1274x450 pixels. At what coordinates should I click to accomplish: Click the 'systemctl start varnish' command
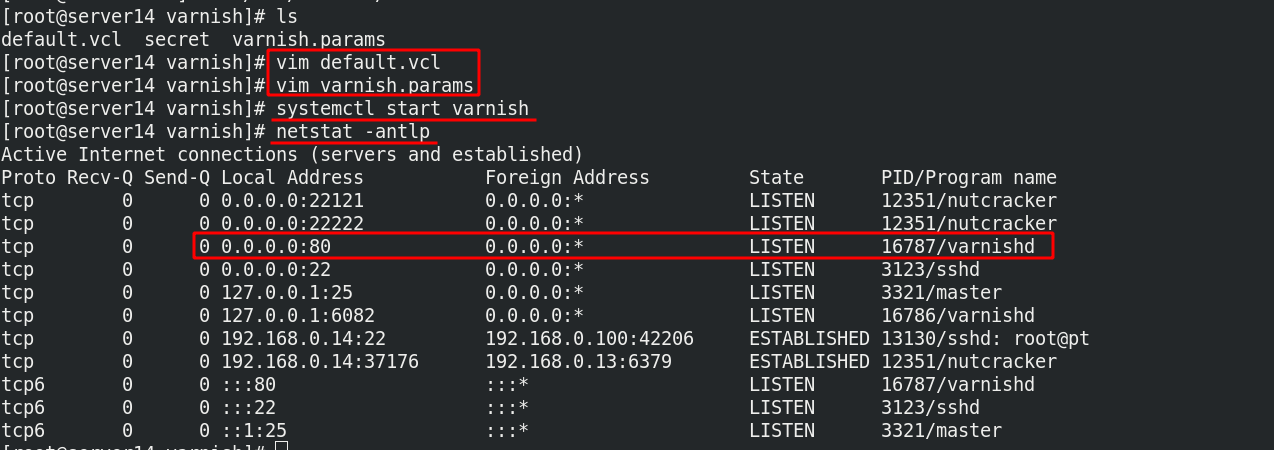403,109
